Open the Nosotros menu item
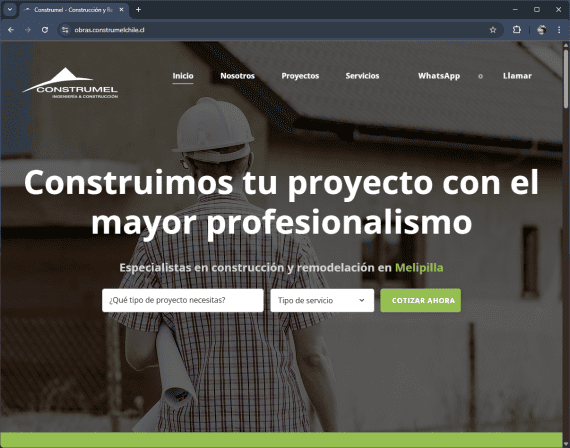570x448 pixels. point(237,76)
